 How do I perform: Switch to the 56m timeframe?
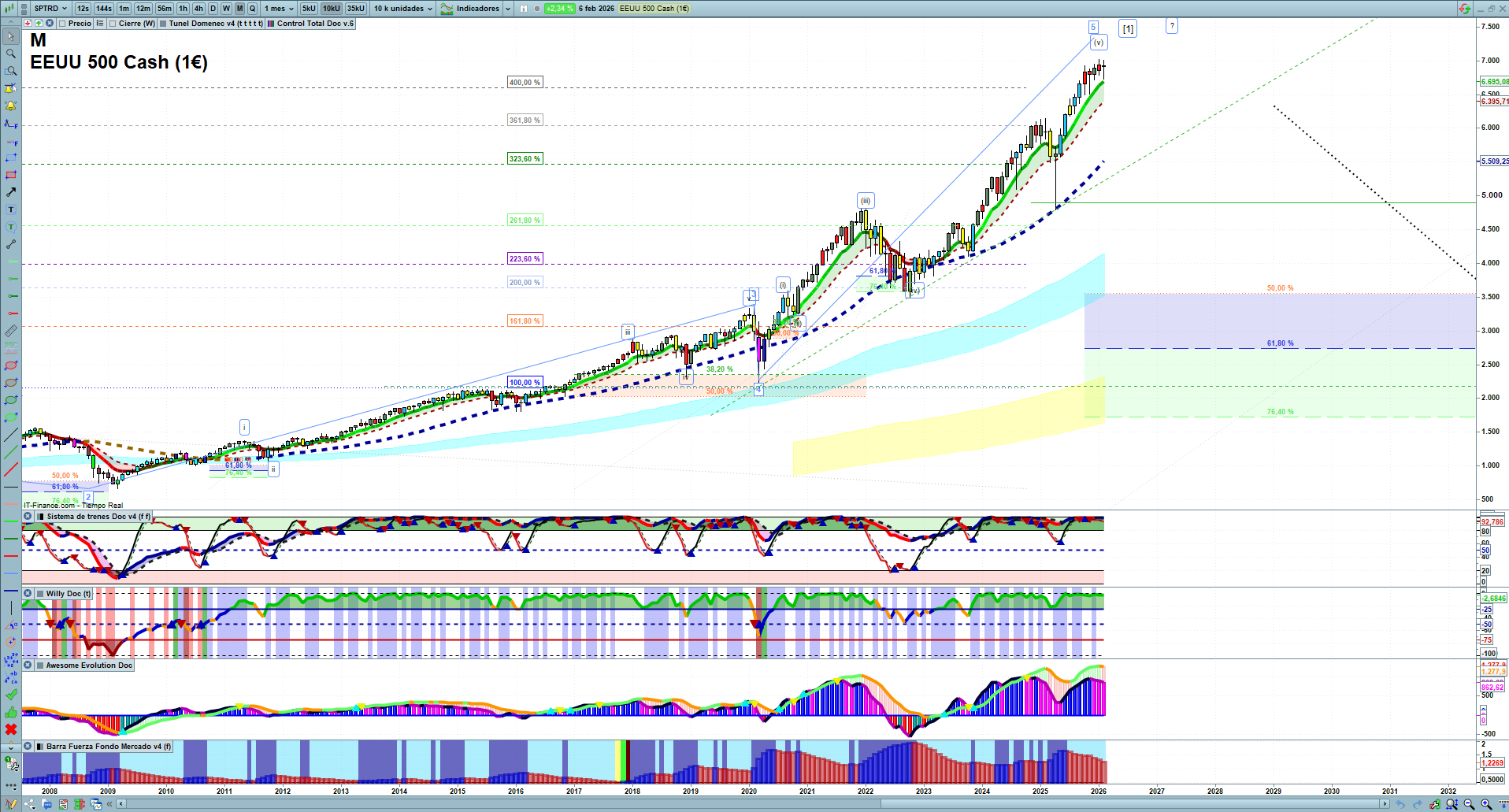[x=165, y=9]
